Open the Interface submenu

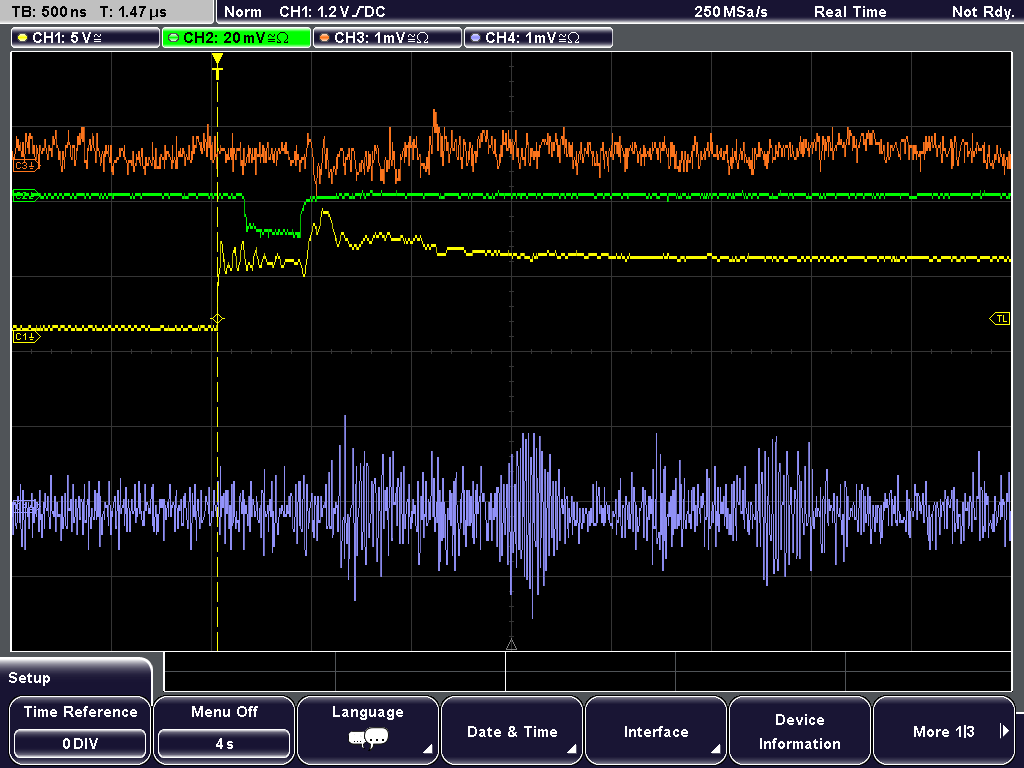click(x=656, y=729)
